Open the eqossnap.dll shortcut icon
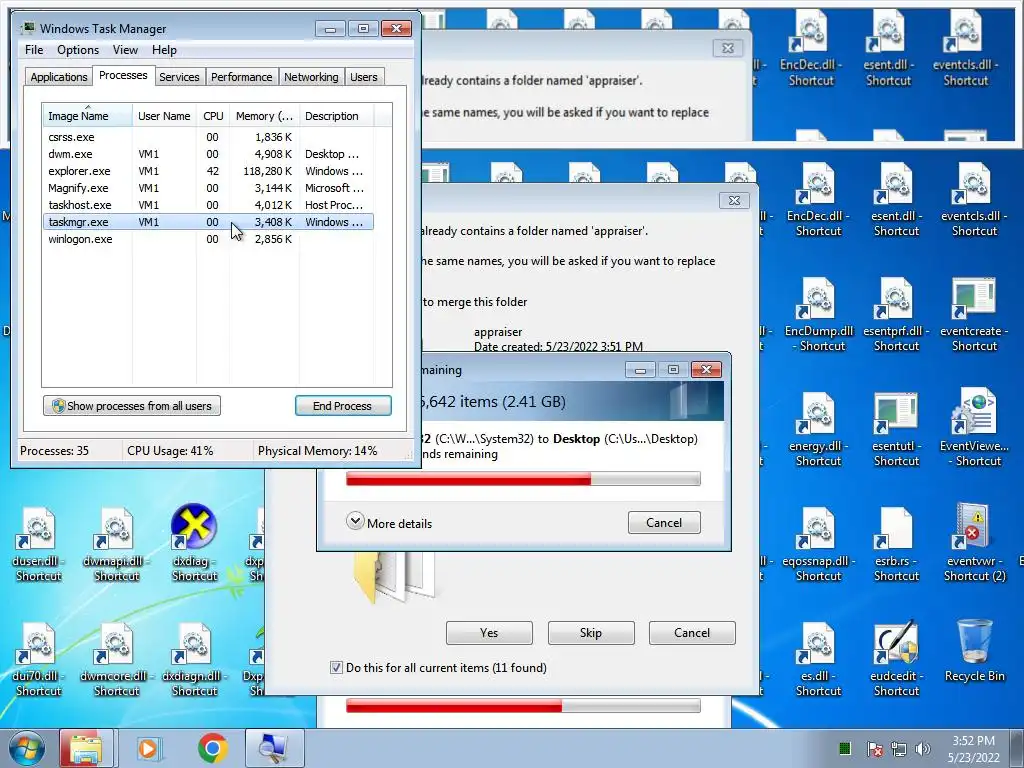Image resolution: width=1024 pixels, height=768 pixels. (818, 543)
